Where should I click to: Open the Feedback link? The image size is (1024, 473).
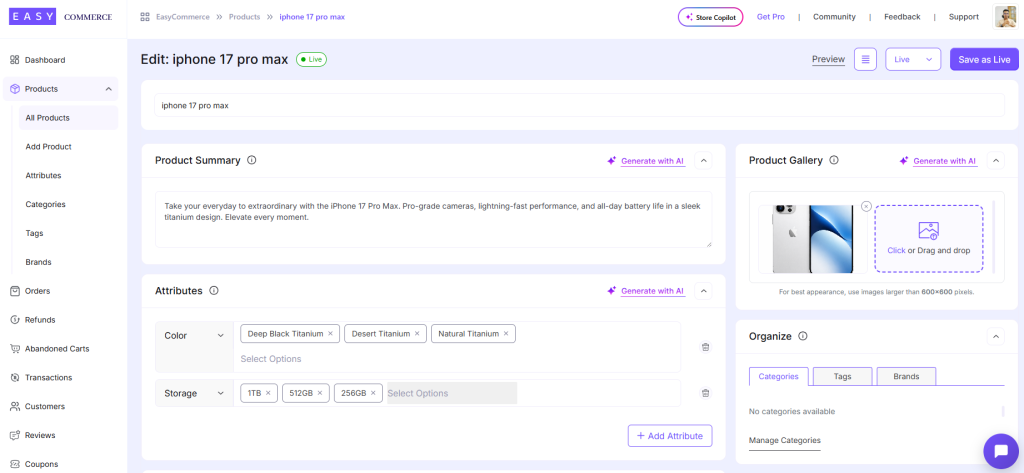[x=902, y=17]
